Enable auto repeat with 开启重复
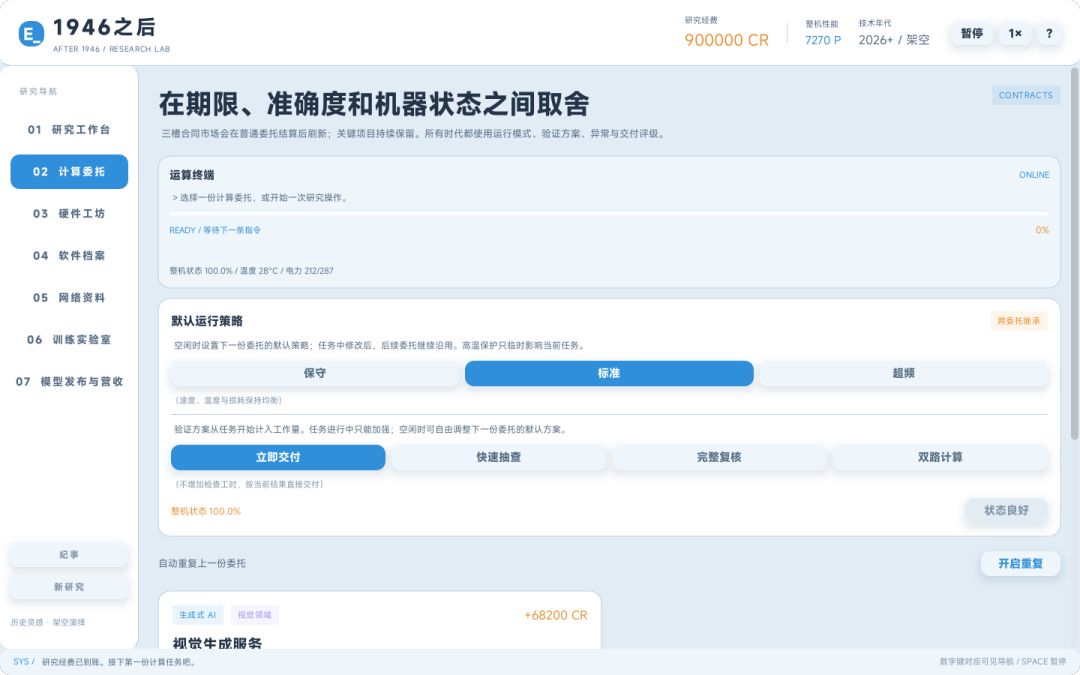The image size is (1080, 675). pyautogui.click(x=1020, y=563)
